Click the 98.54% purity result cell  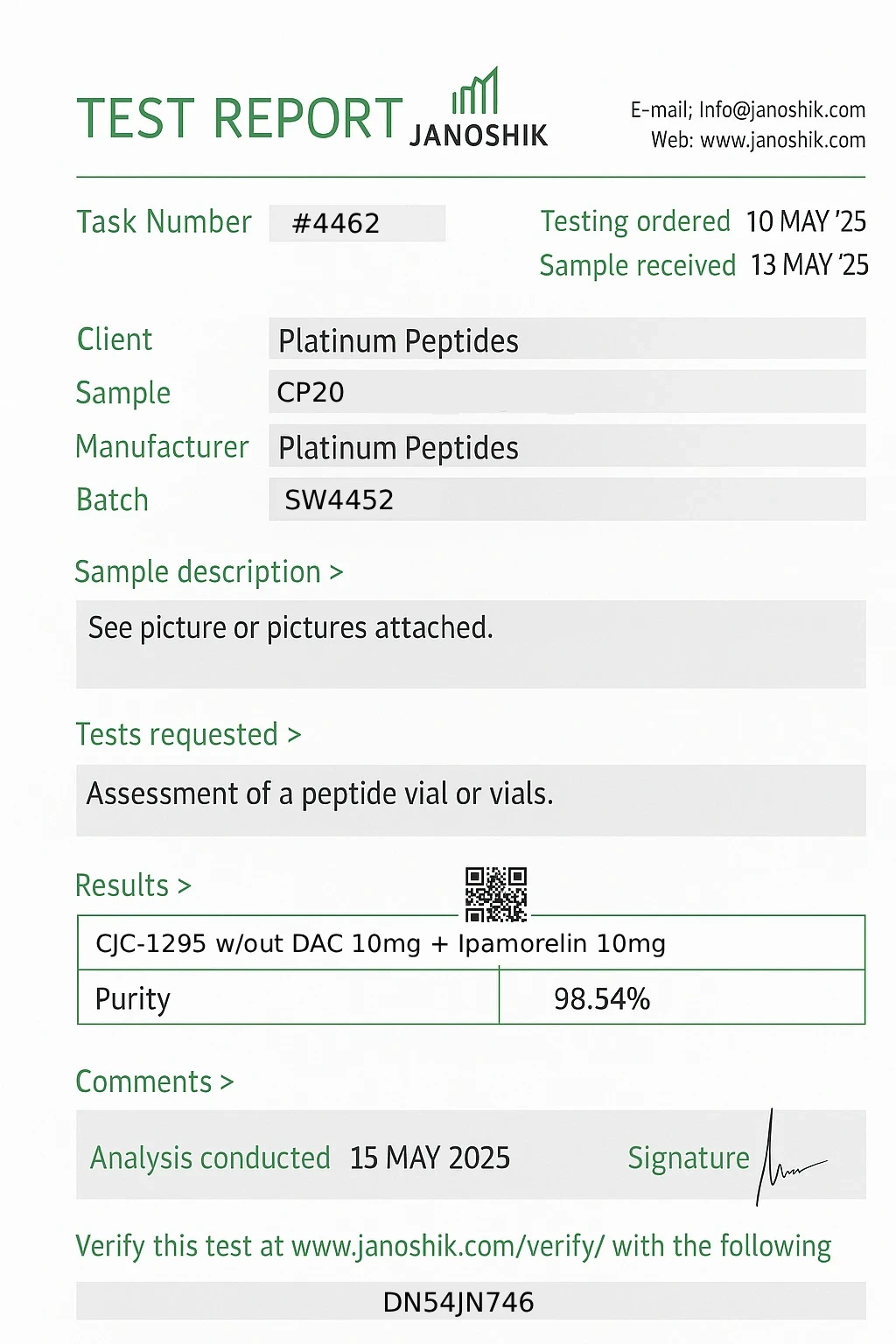[x=602, y=998]
